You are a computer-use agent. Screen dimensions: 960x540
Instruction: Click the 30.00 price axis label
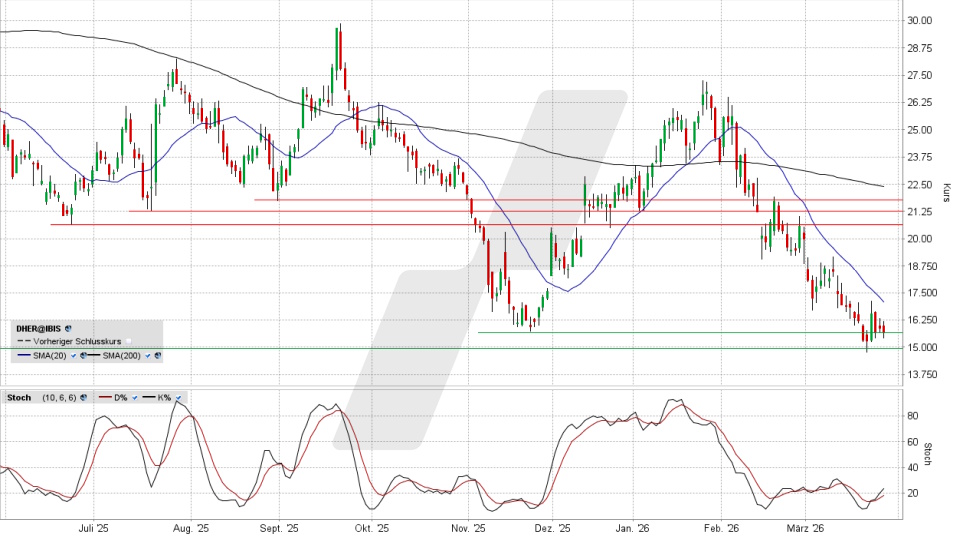(918, 21)
